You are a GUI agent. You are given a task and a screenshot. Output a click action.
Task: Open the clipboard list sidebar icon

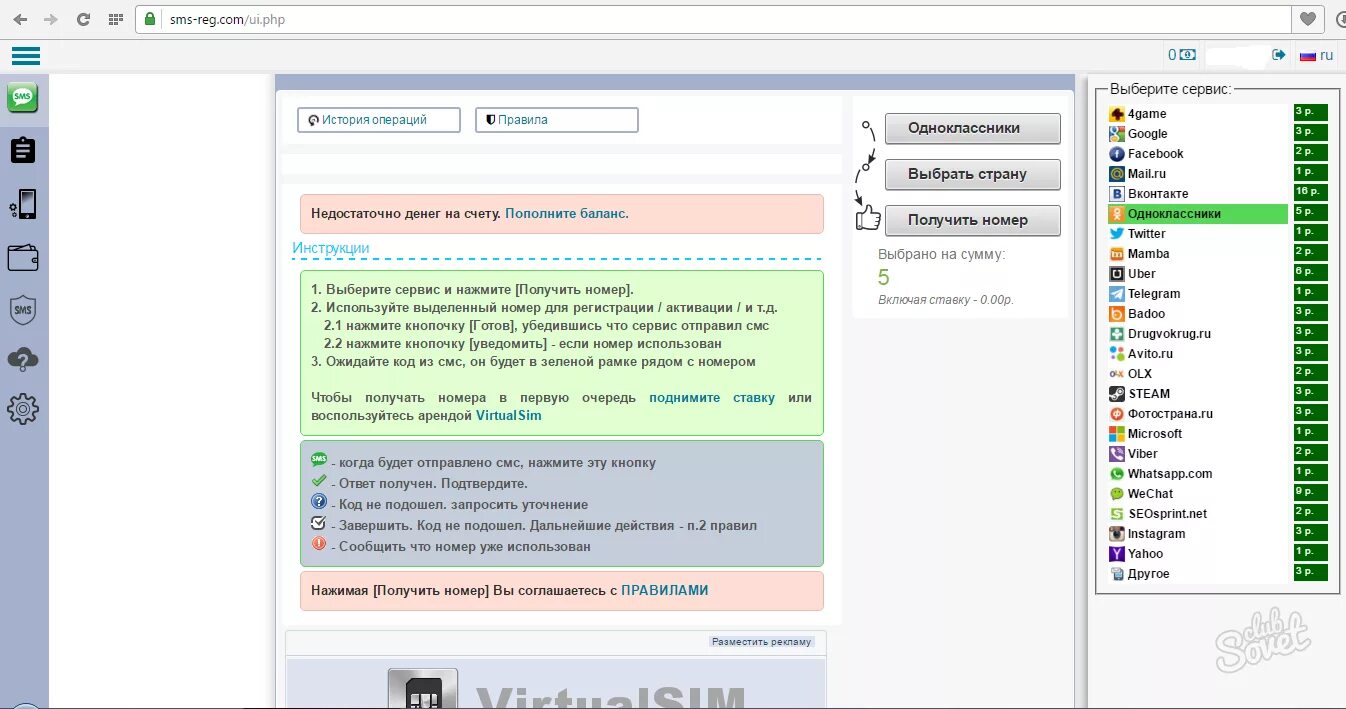tap(23, 150)
